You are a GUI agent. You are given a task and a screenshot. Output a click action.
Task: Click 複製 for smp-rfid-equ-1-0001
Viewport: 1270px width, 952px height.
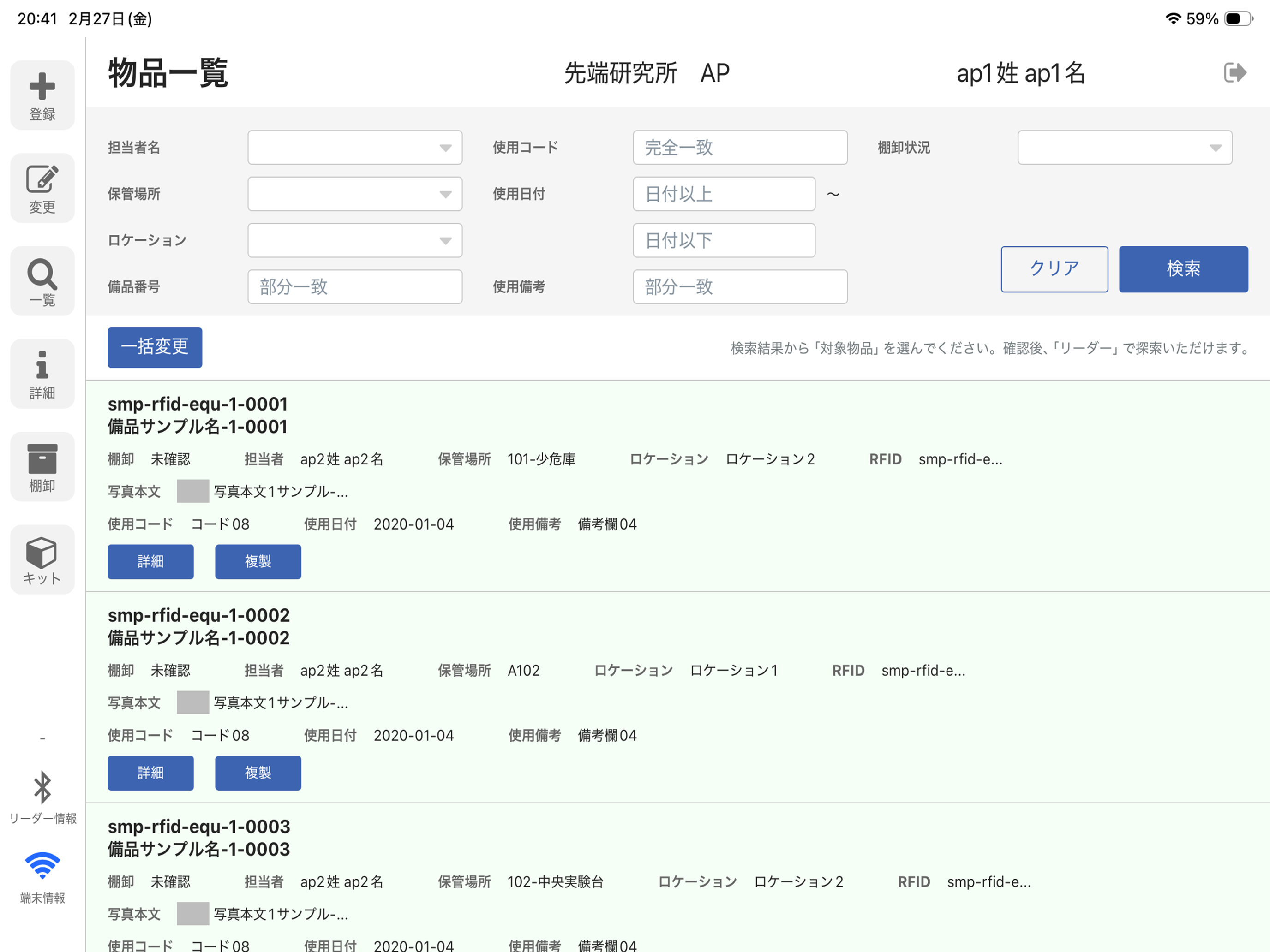tap(258, 562)
